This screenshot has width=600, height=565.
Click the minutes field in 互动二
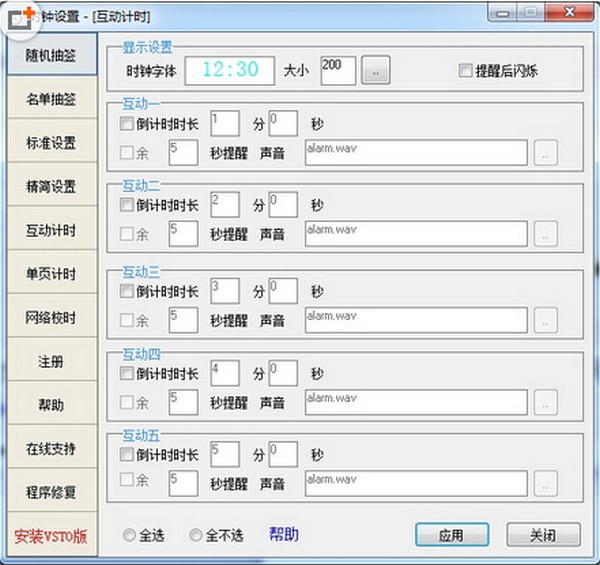coord(225,205)
